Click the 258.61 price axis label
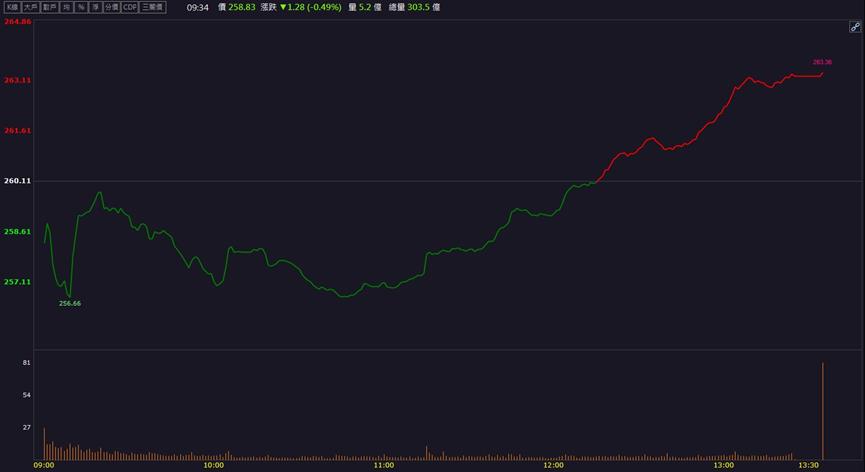This screenshot has width=865, height=472. [x=18, y=232]
